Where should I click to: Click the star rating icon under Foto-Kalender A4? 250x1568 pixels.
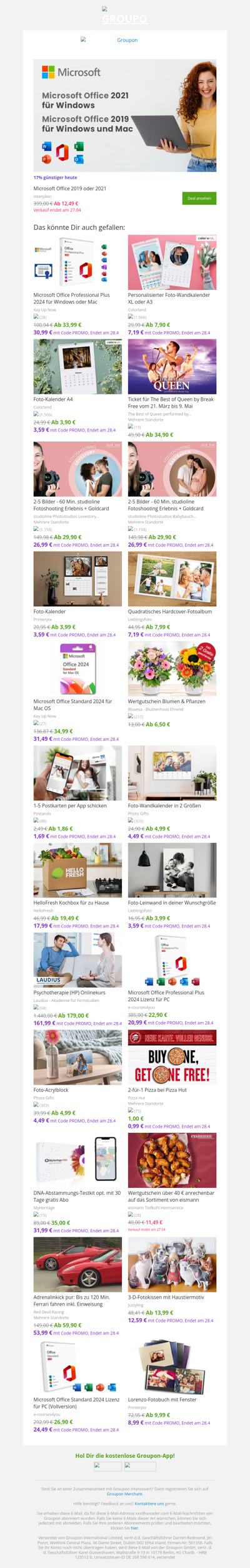click(36, 414)
